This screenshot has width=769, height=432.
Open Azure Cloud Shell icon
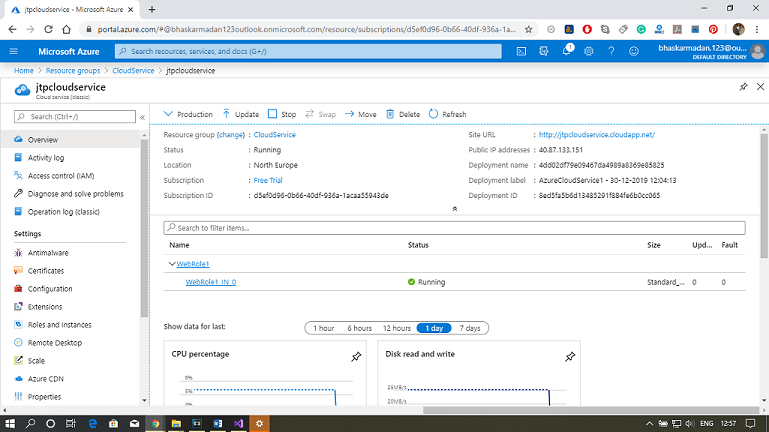point(521,51)
